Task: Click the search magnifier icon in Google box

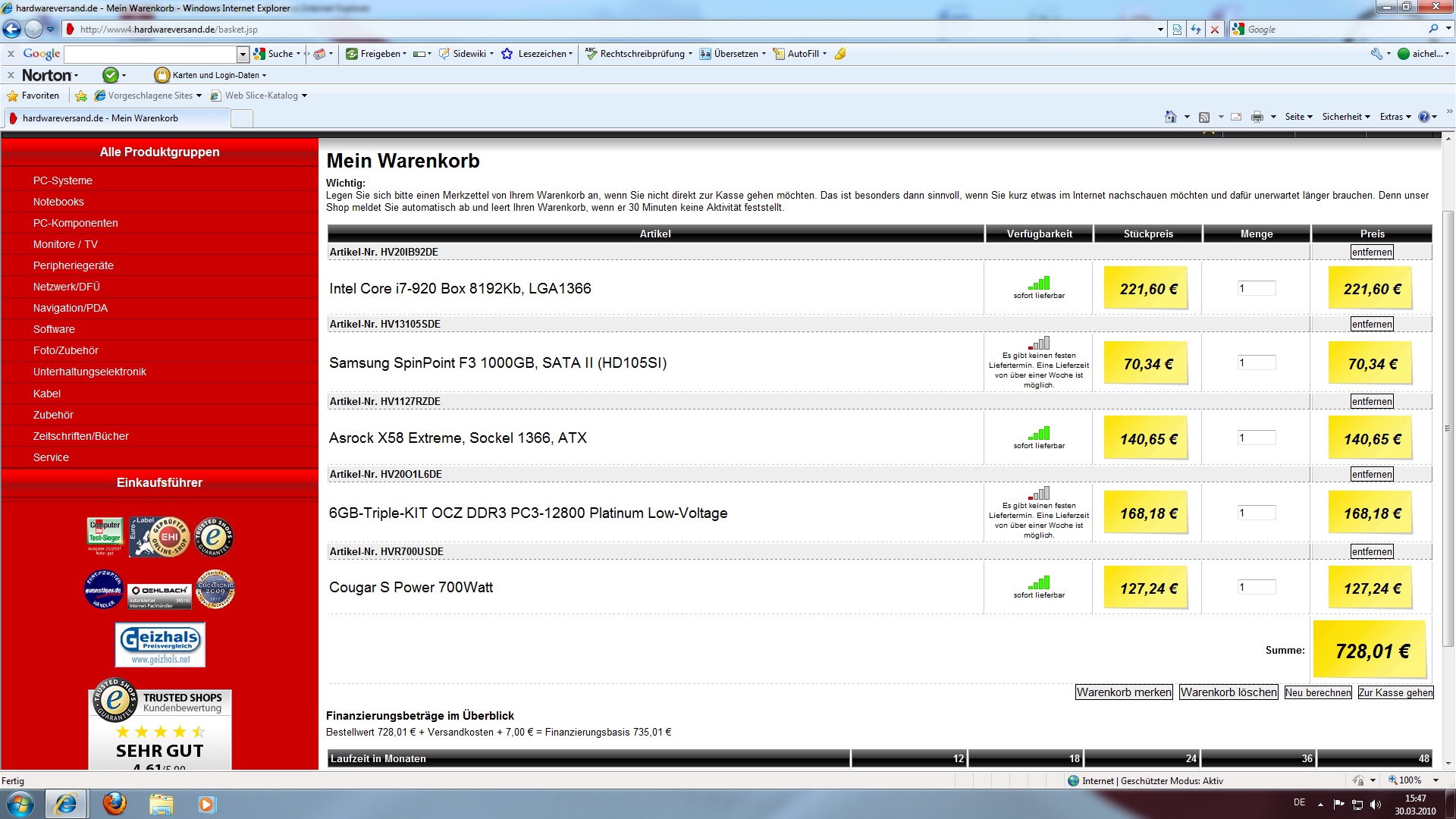Action: (x=1433, y=29)
